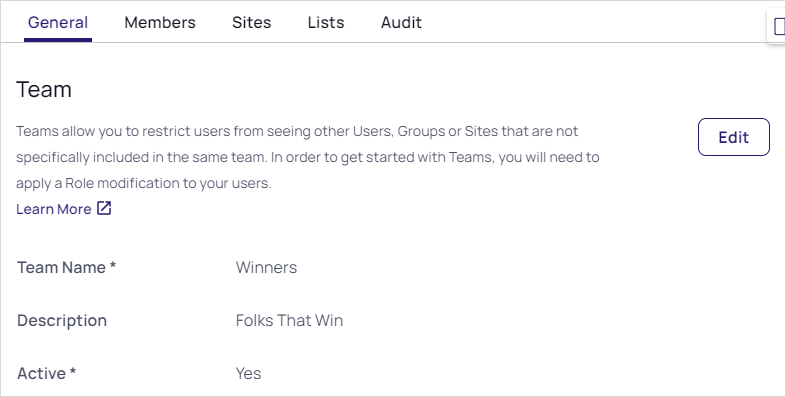
Task: Click the Active value Yes
Action: click(248, 373)
